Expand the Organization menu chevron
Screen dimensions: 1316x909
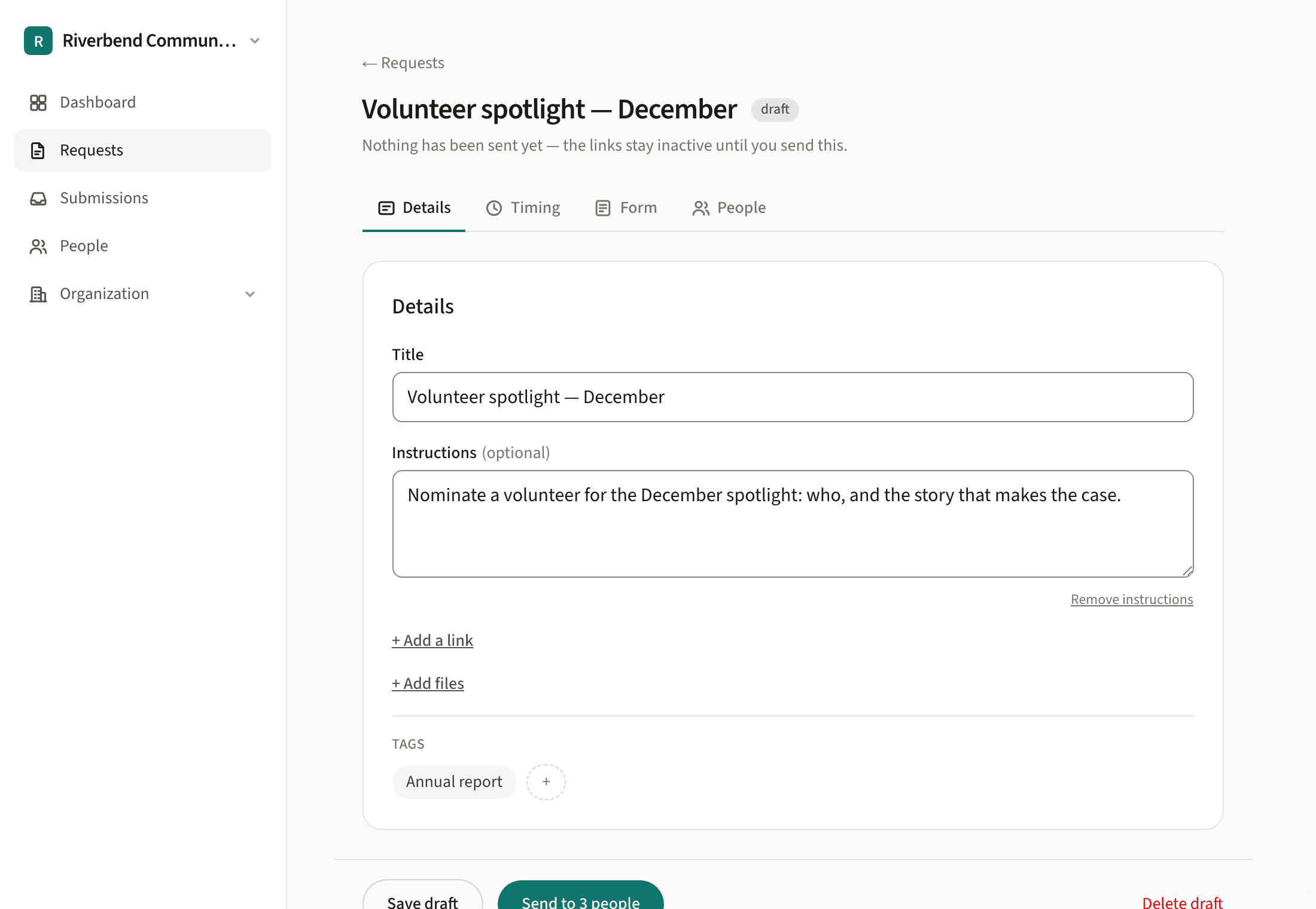pos(250,294)
